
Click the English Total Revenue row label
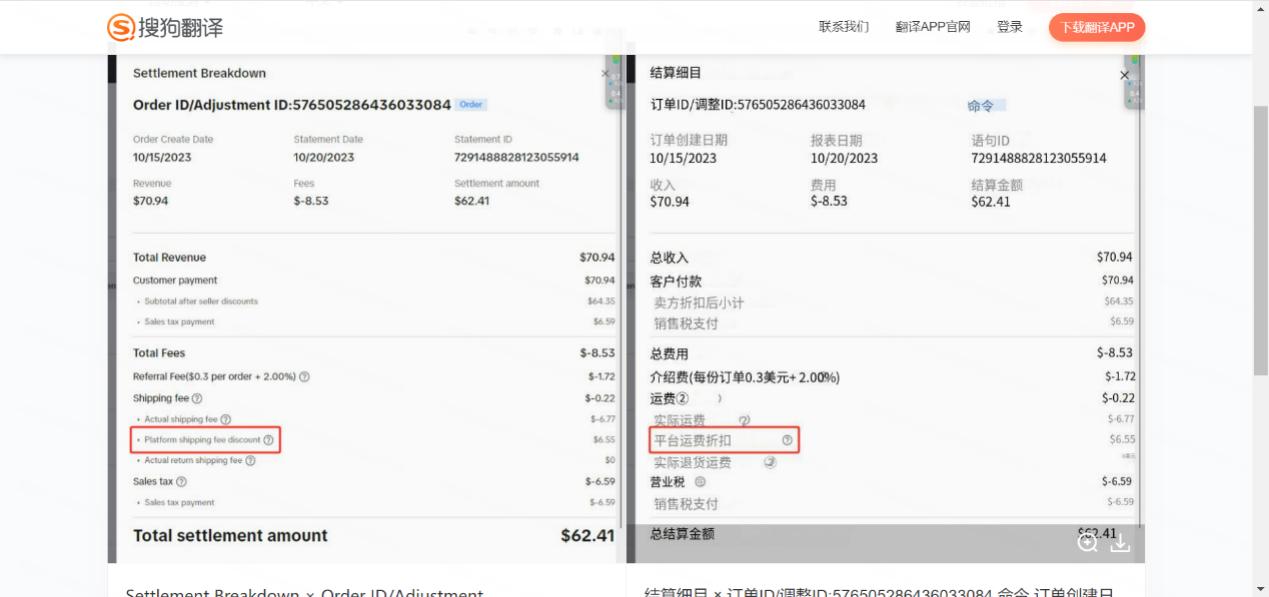(169, 258)
